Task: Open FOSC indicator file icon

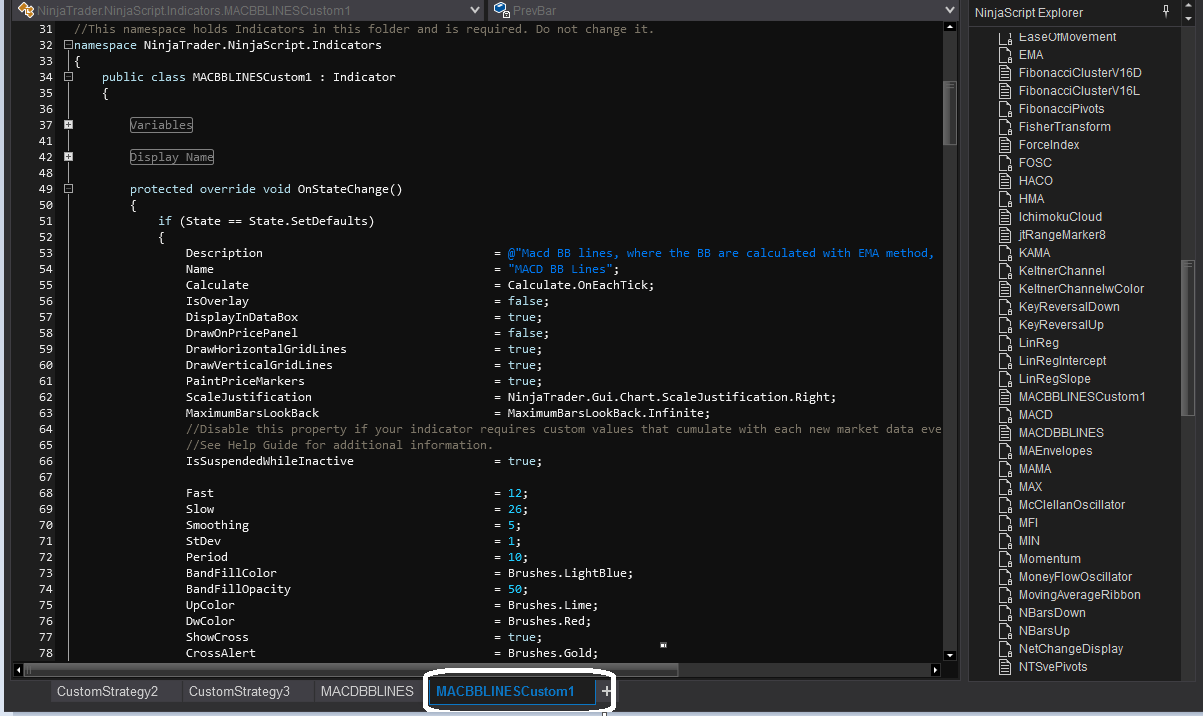Action: coord(1006,163)
